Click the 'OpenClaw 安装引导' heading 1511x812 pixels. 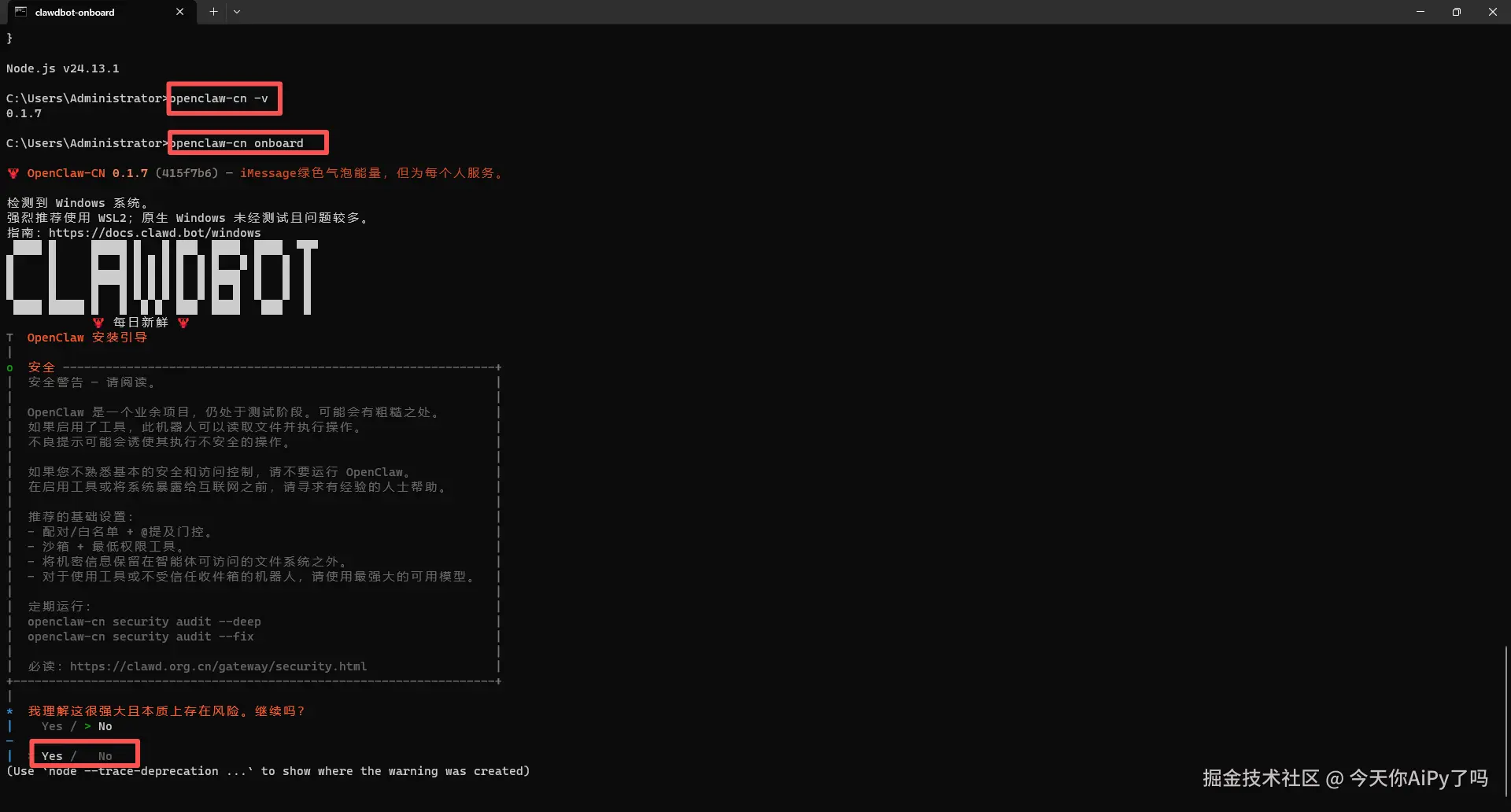87,338
